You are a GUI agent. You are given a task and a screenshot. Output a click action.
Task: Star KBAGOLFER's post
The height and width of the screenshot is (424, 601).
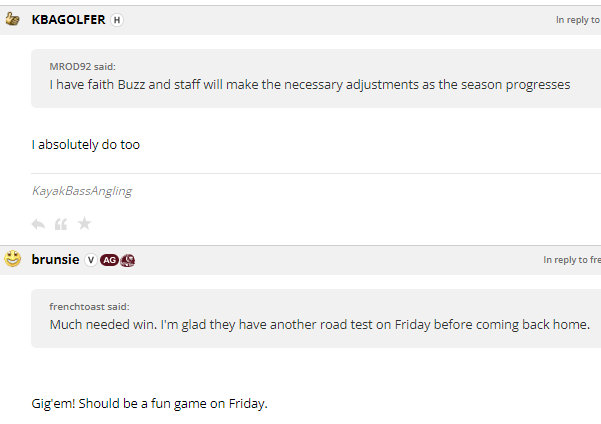(x=85, y=223)
